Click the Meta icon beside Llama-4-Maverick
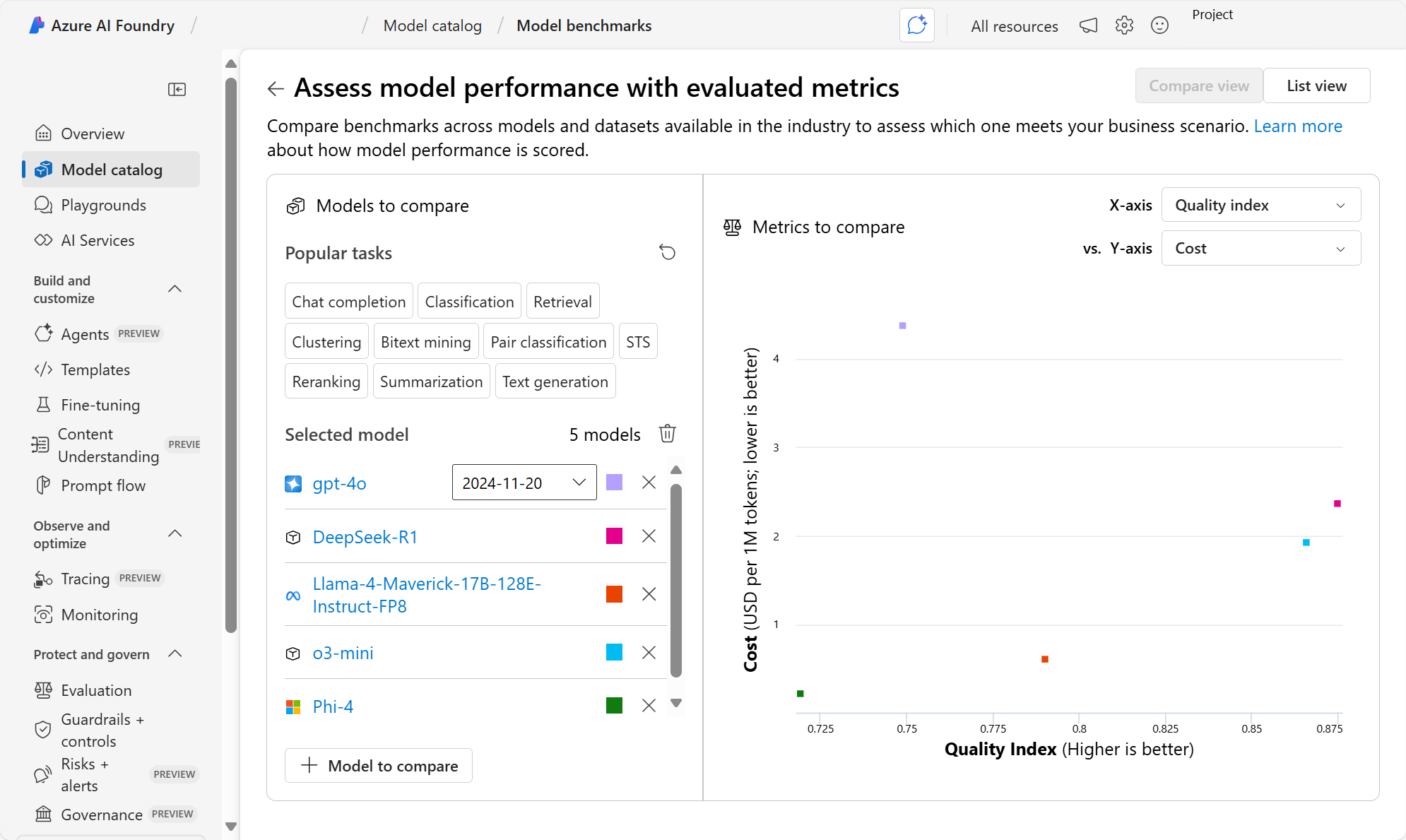Viewport: 1406px width, 840px height. point(293,596)
